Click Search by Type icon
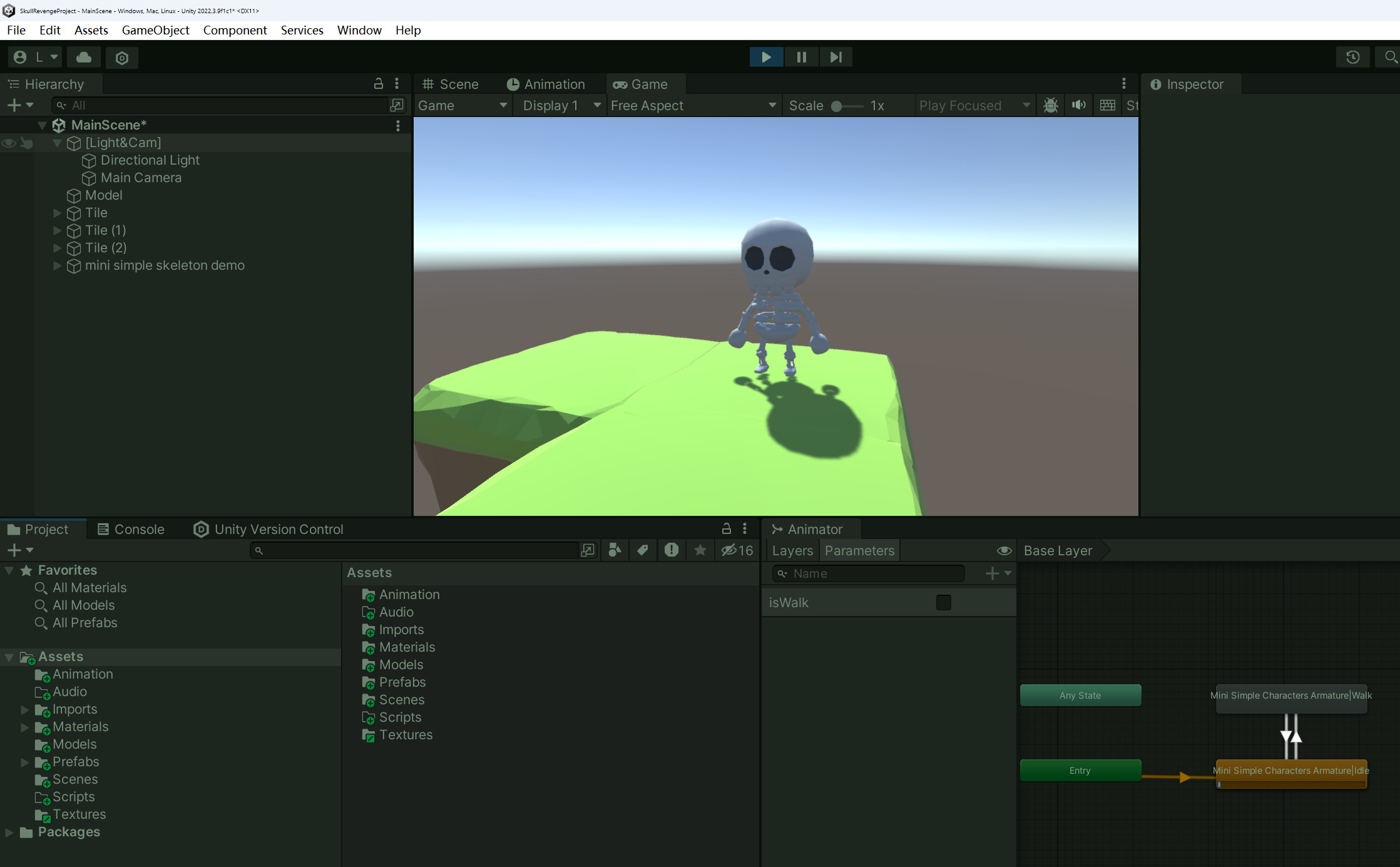1400x867 pixels. point(615,550)
